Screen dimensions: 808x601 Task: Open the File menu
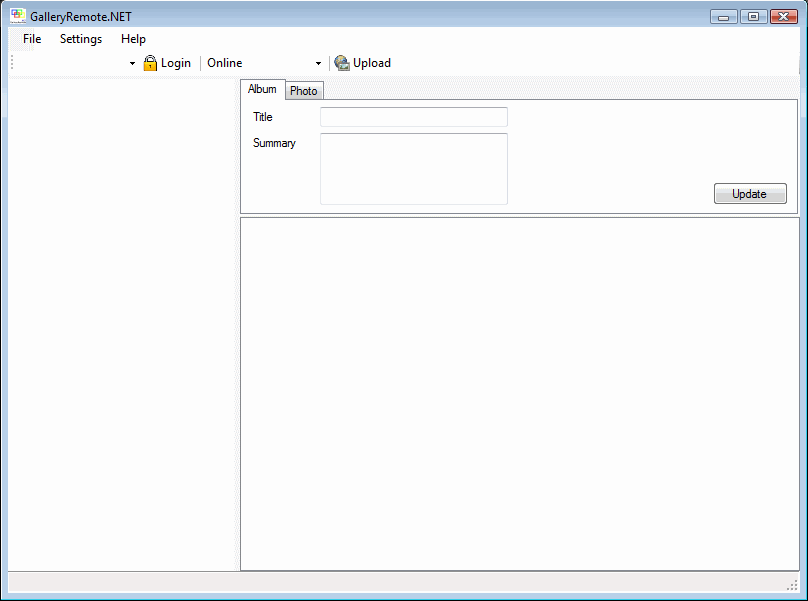coord(32,39)
